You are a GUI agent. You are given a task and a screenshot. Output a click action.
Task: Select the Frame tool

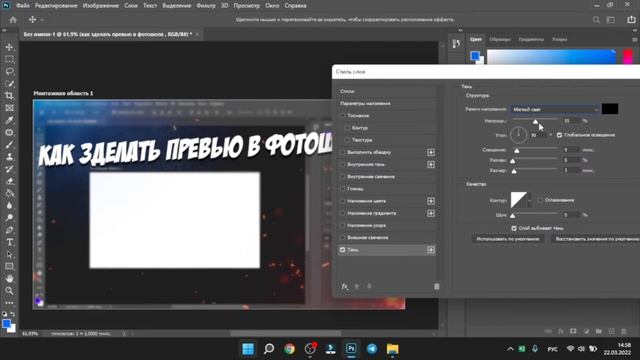[x=9, y=108]
